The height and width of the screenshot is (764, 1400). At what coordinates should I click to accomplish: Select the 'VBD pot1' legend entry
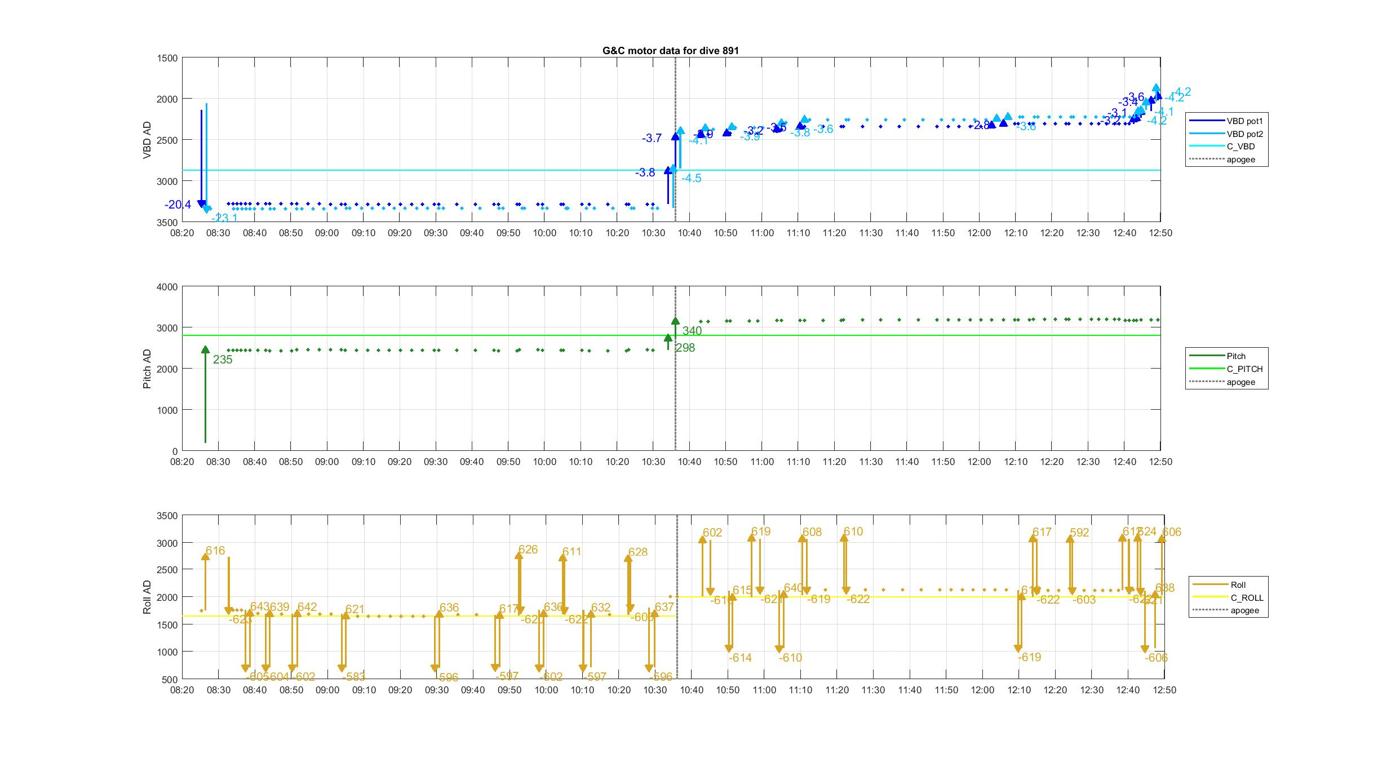click(1229, 121)
